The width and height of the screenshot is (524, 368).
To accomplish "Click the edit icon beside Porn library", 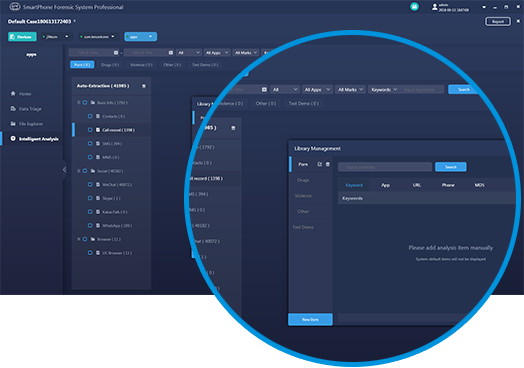I will pos(319,164).
